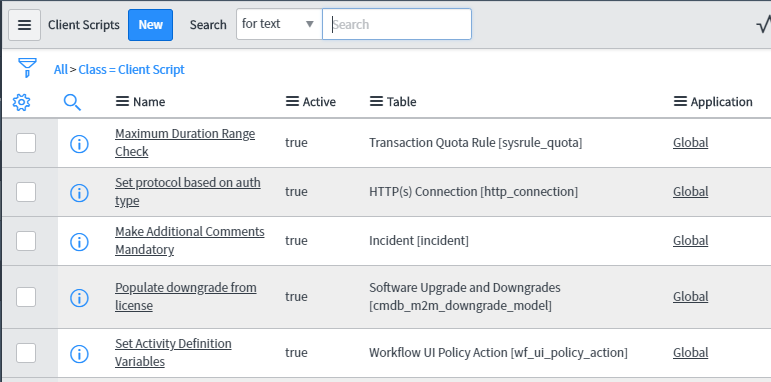The image size is (771, 382).
Task: Check Set Activity Definition Variables row checkbox
Action: click(x=26, y=353)
